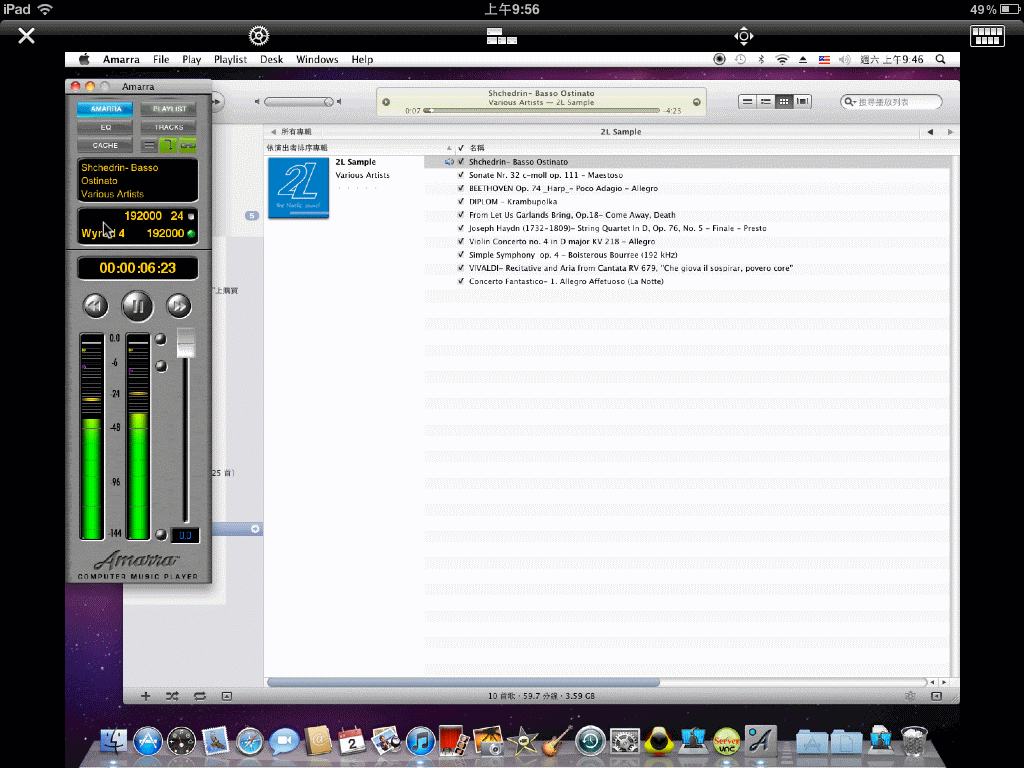Click the 0.0 gain value field
This screenshot has width=1024, height=768.
pos(185,536)
